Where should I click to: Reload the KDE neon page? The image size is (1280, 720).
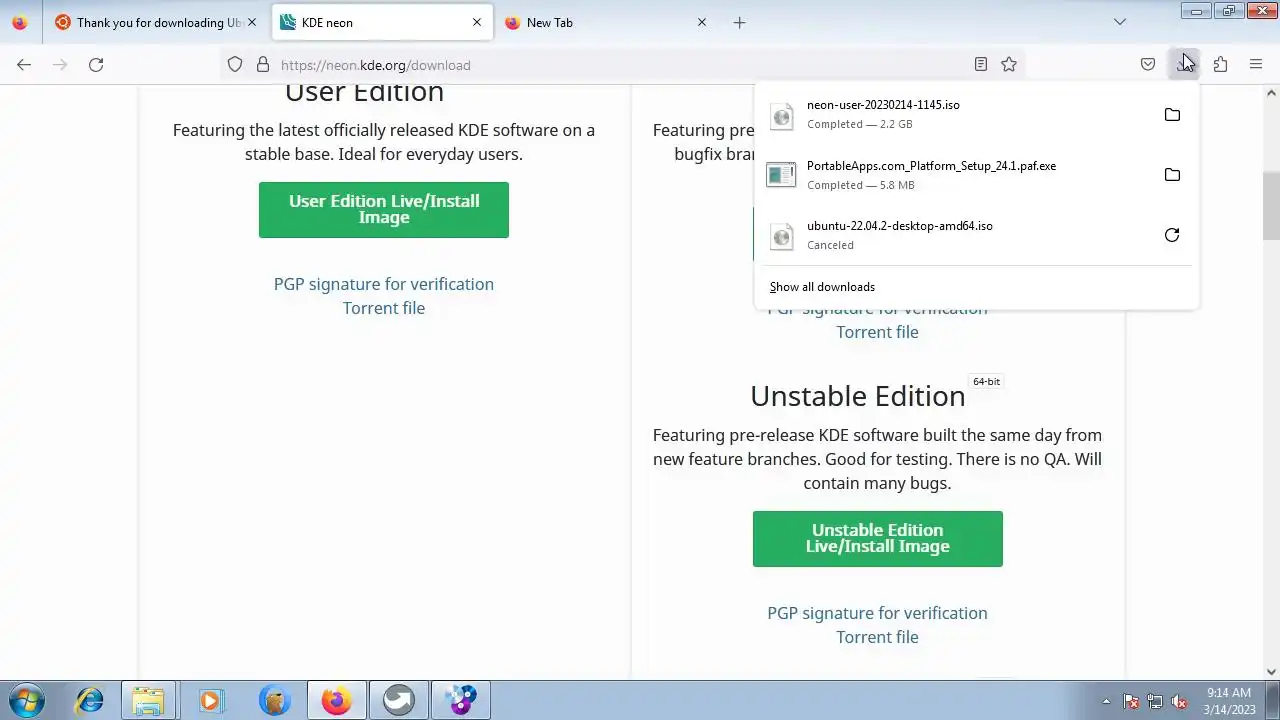tap(96, 65)
